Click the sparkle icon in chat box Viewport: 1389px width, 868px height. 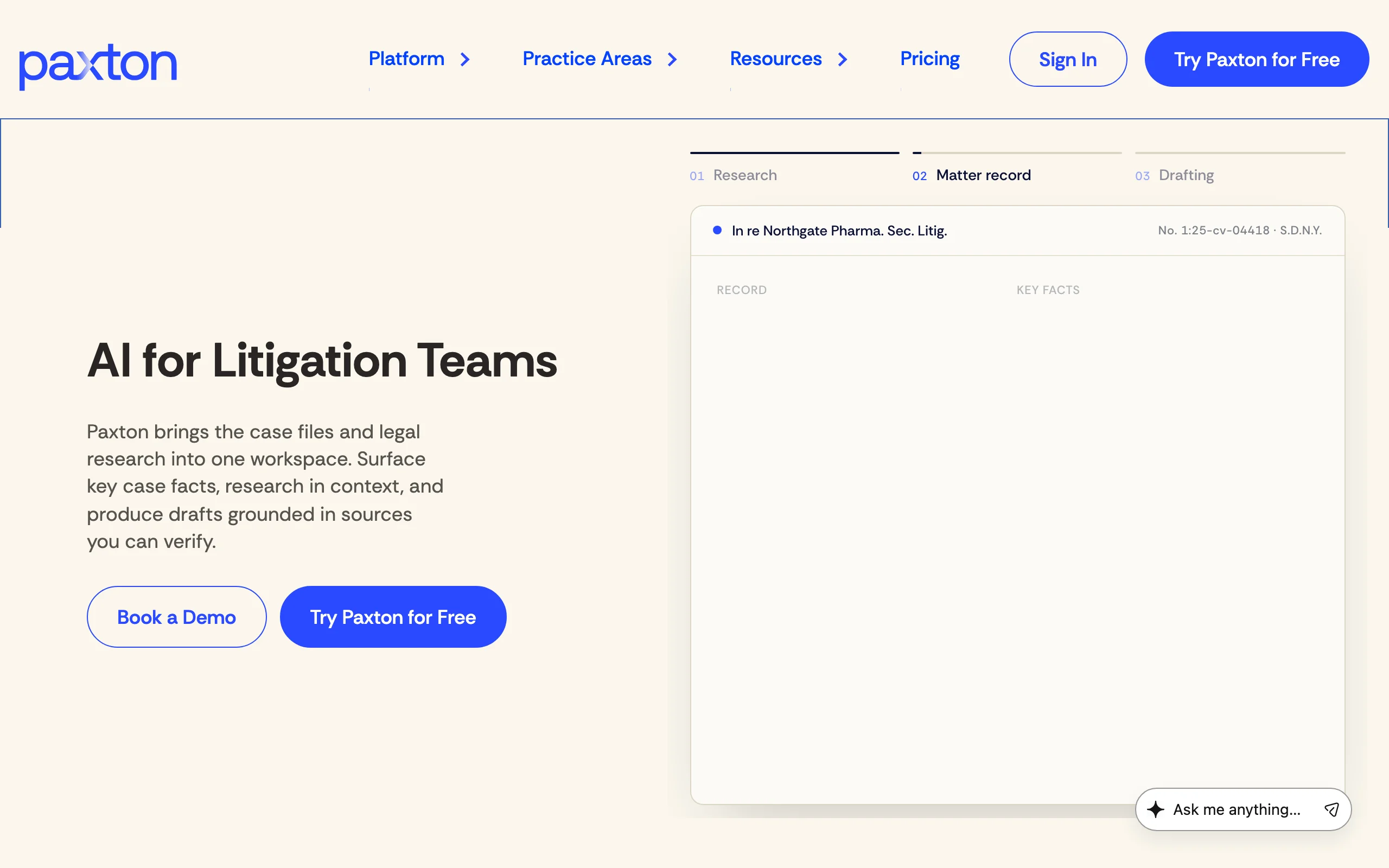[x=1155, y=809]
